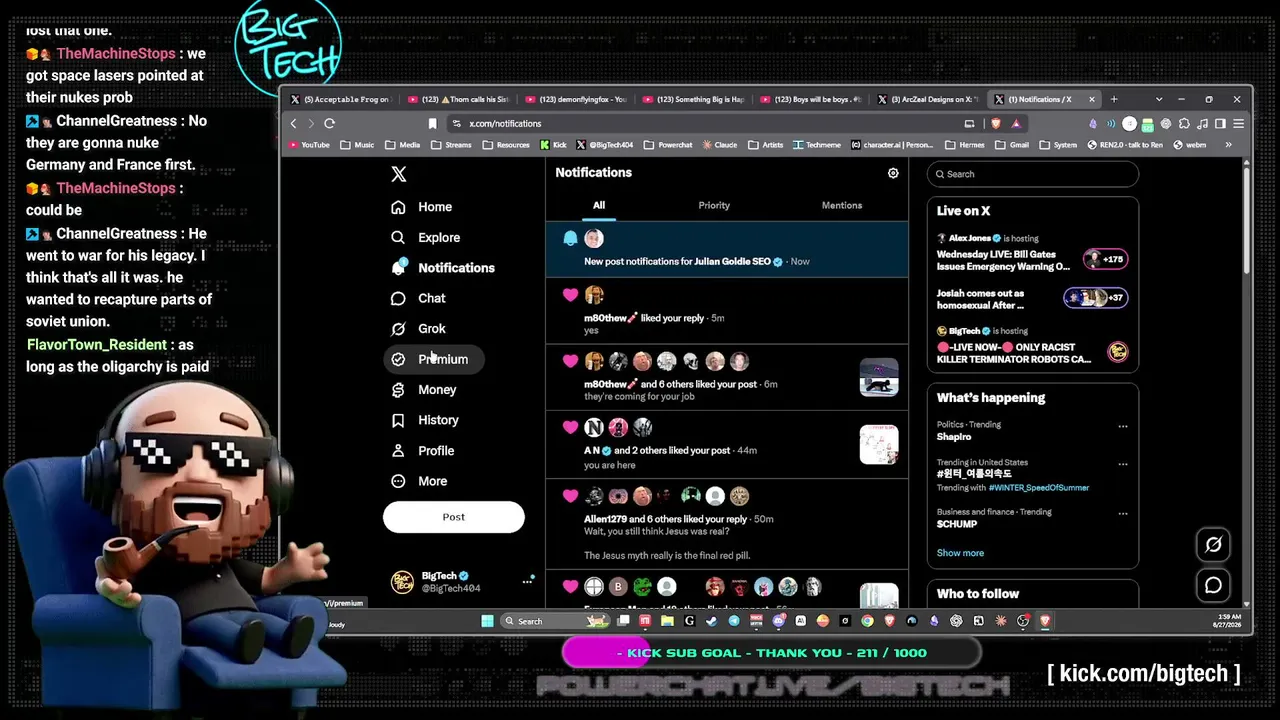Click the Brave browser icon in taskbar
Image resolution: width=1280 pixels, height=720 pixels.
pos(1045,621)
